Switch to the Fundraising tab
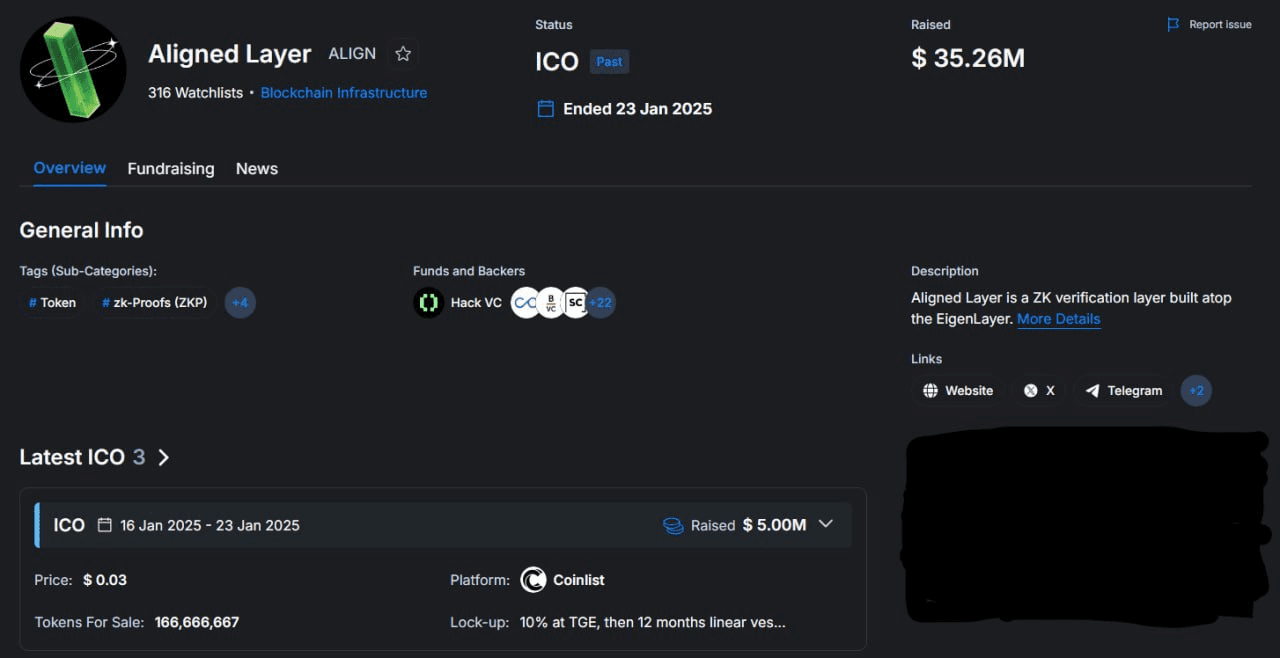Viewport: 1280px width, 658px height. tap(170, 168)
